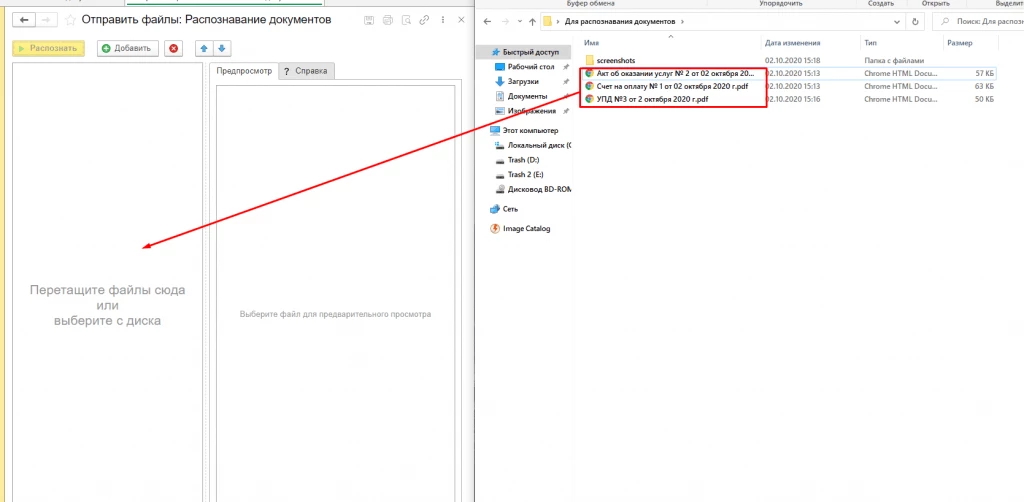Move file down with blue down arrow
The width and height of the screenshot is (1024, 502).
coord(222,48)
